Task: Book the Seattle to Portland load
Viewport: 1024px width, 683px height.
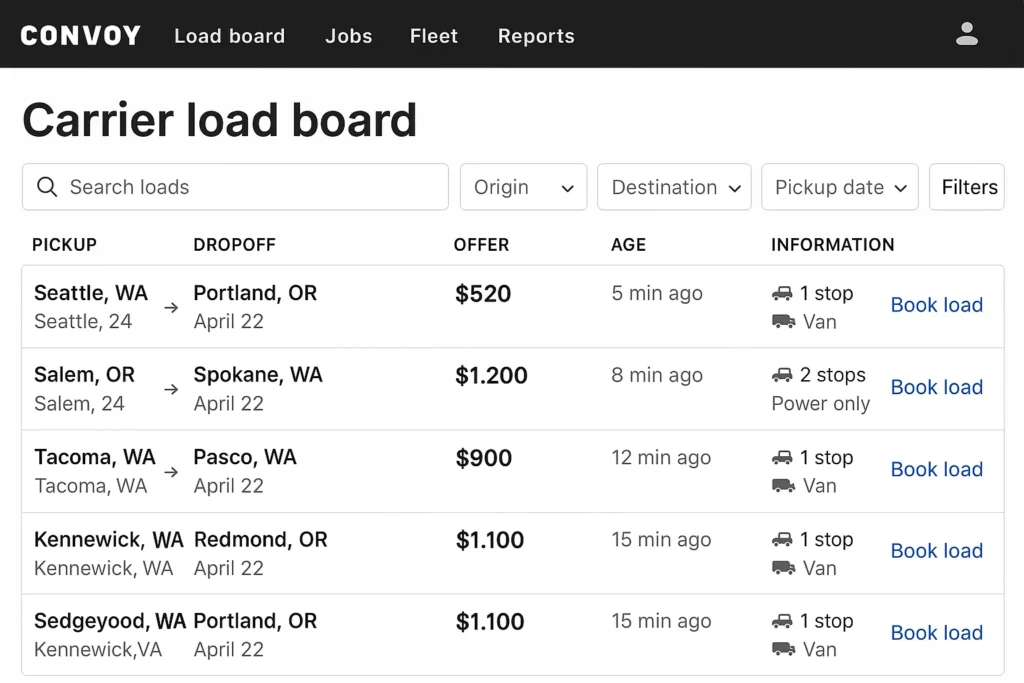Action: 936,305
